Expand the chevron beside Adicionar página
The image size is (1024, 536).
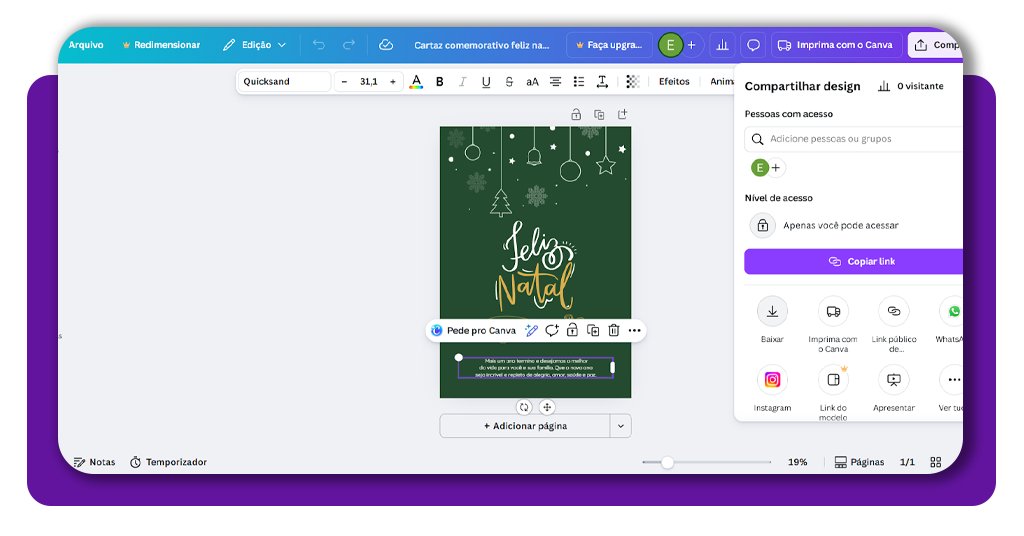[x=621, y=426]
